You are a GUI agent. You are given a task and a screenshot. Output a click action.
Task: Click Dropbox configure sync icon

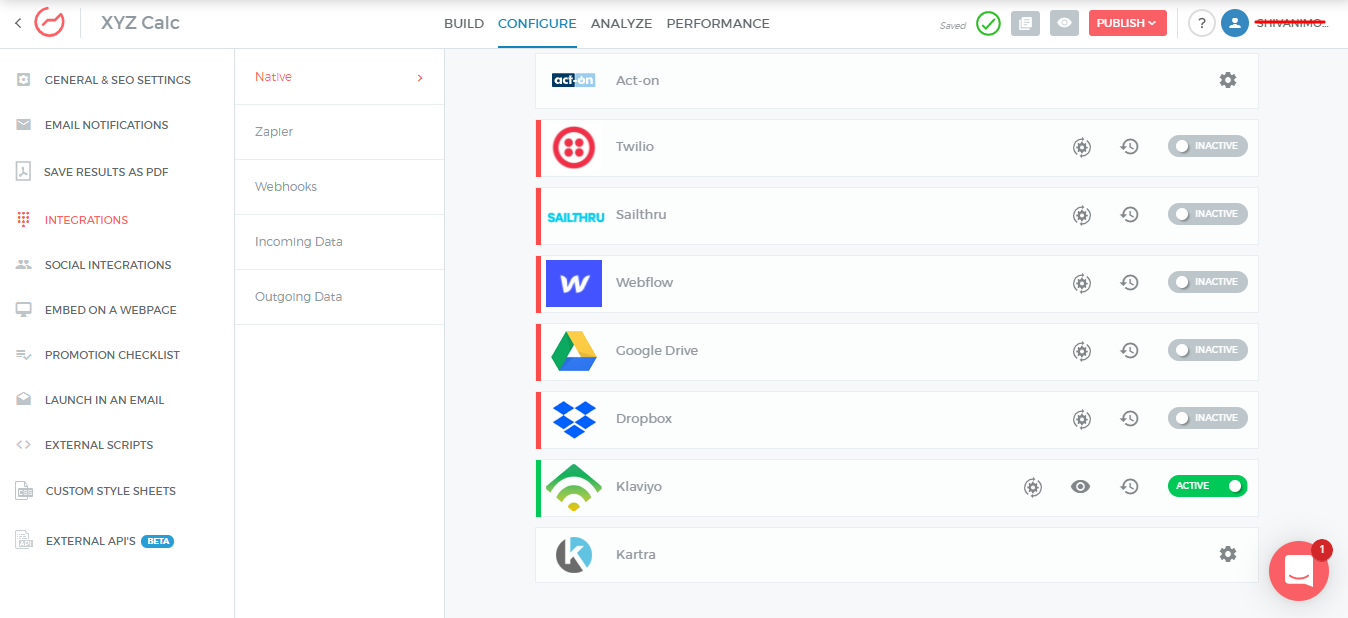[x=1082, y=419]
